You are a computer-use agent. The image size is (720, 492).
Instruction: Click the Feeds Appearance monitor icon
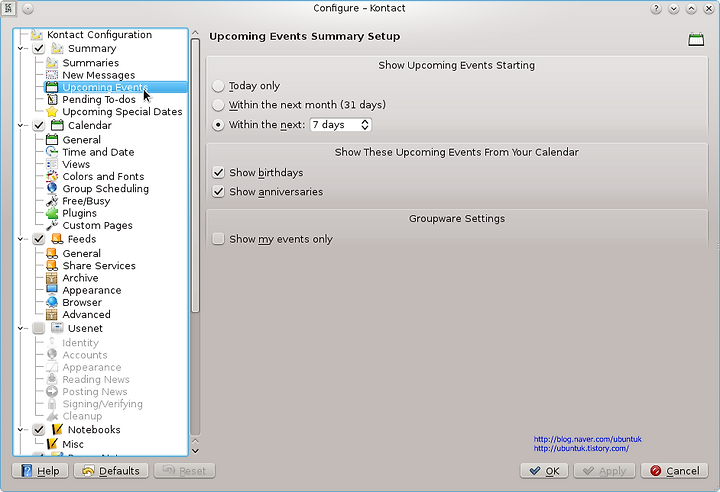[x=52, y=290]
